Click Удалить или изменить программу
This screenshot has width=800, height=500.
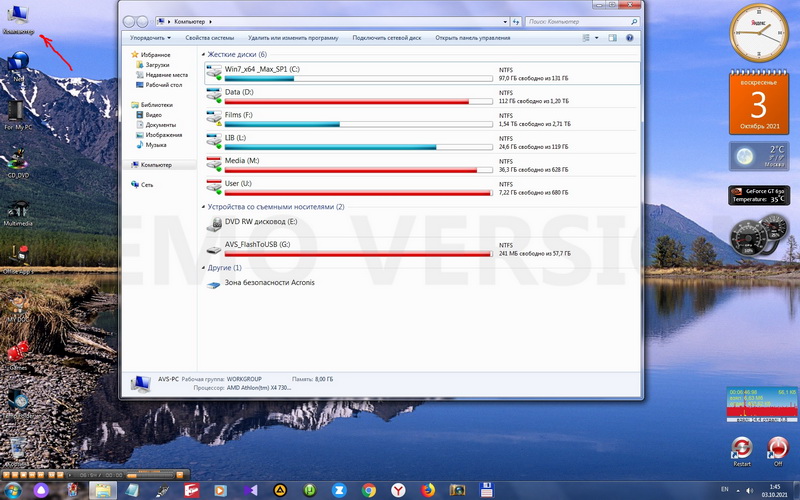tap(293, 38)
